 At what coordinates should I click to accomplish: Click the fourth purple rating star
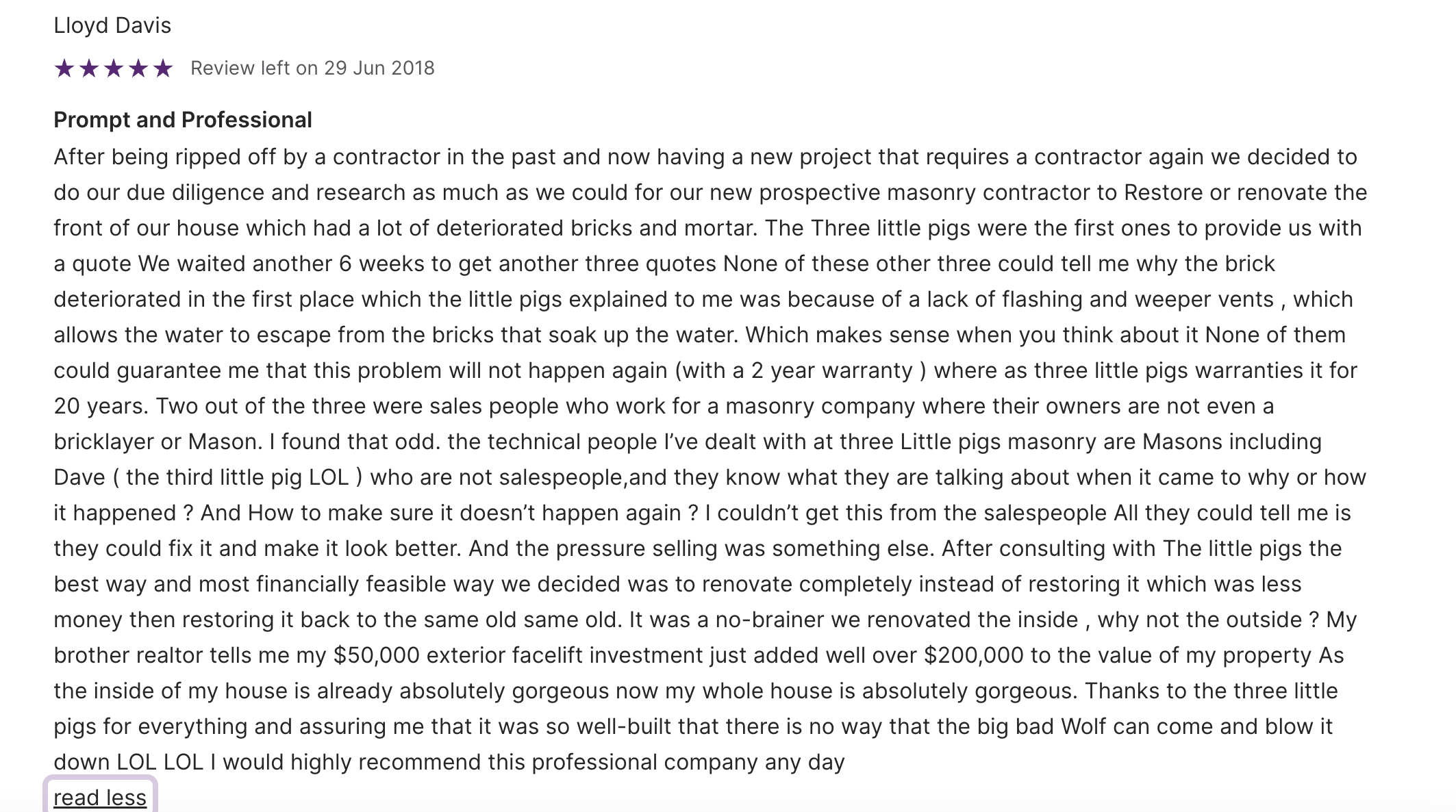click(x=138, y=68)
